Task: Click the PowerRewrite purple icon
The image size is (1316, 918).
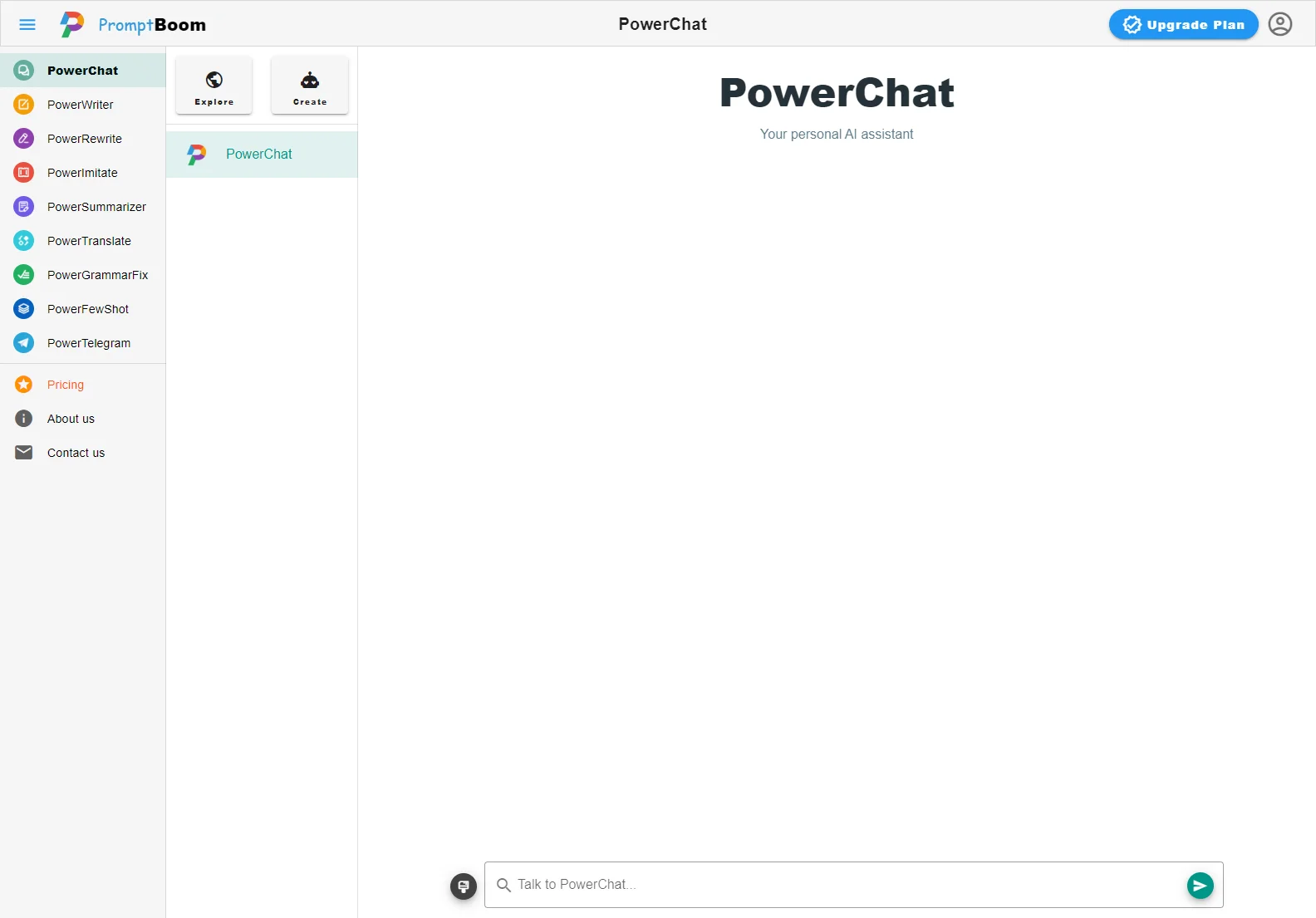Action: click(x=24, y=139)
